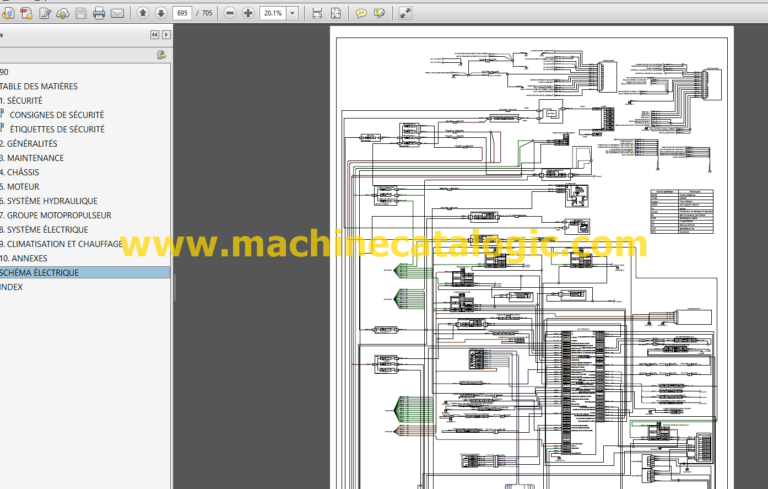
Task: Click the Create PDF icon
Action: click(26, 13)
